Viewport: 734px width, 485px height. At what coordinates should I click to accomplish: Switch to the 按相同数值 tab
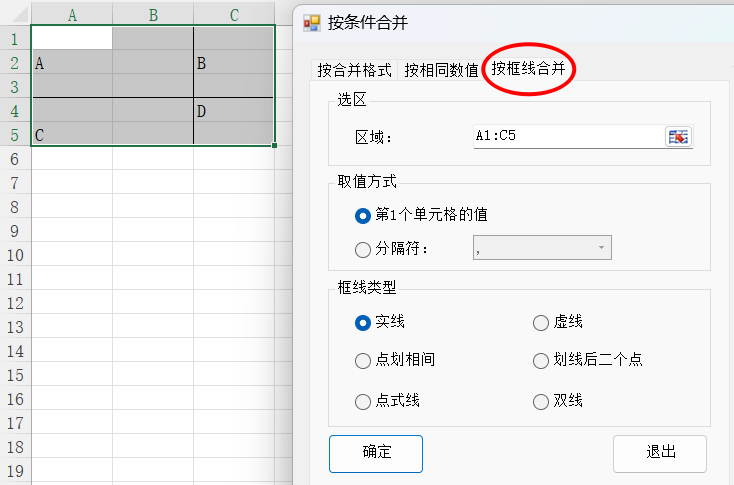pyautogui.click(x=440, y=70)
